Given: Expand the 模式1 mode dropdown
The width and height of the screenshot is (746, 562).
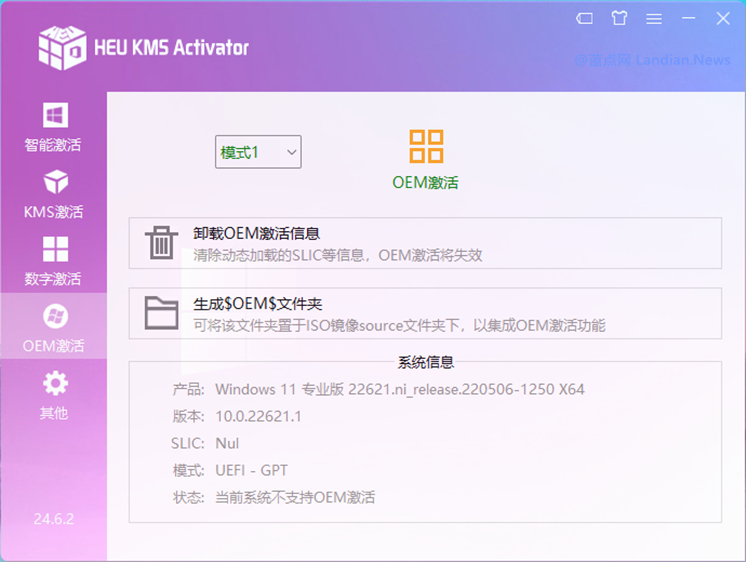Looking at the screenshot, I should point(258,152).
